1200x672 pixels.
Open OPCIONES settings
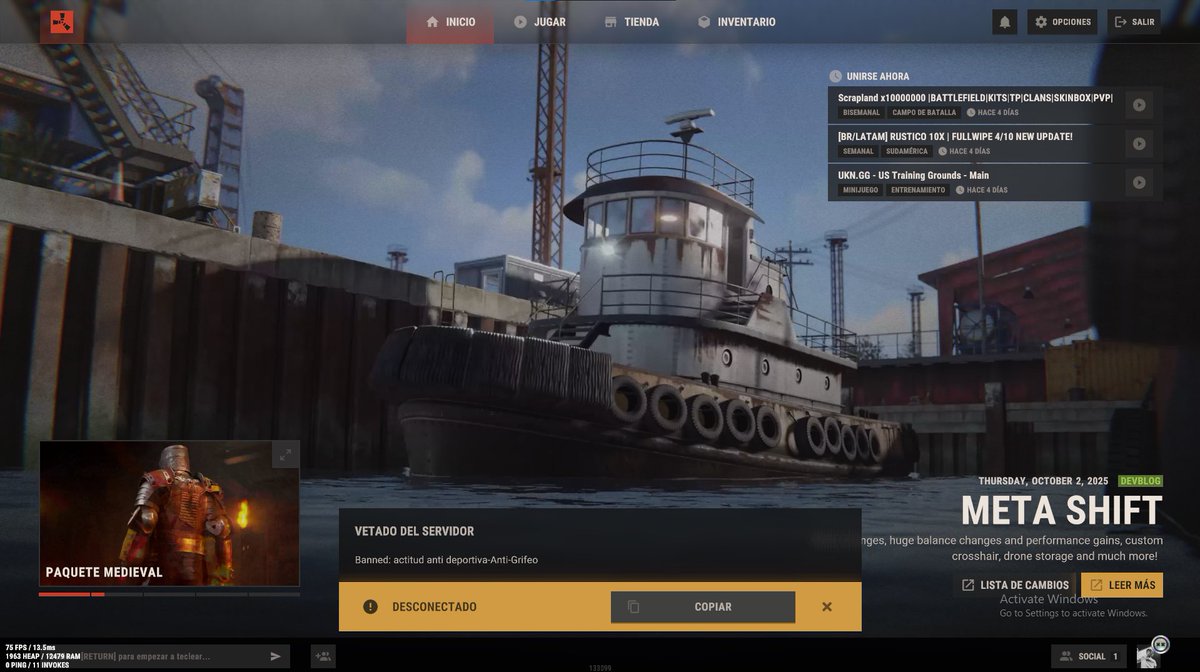[x=1062, y=22]
